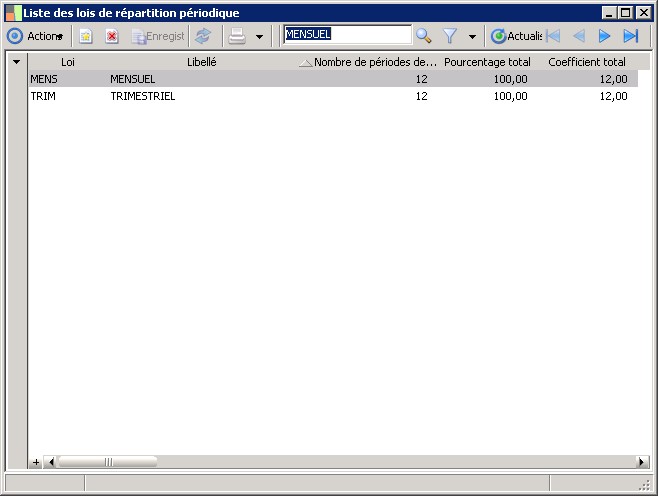Select the TRIM TRIMESTRIEL row
This screenshot has height=496, width=658.
pyautogui.click(x=333, y=96)
